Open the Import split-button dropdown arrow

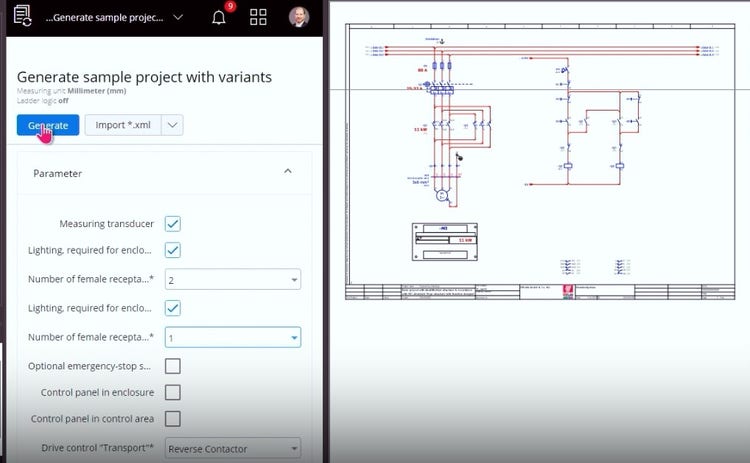point(173,125)
